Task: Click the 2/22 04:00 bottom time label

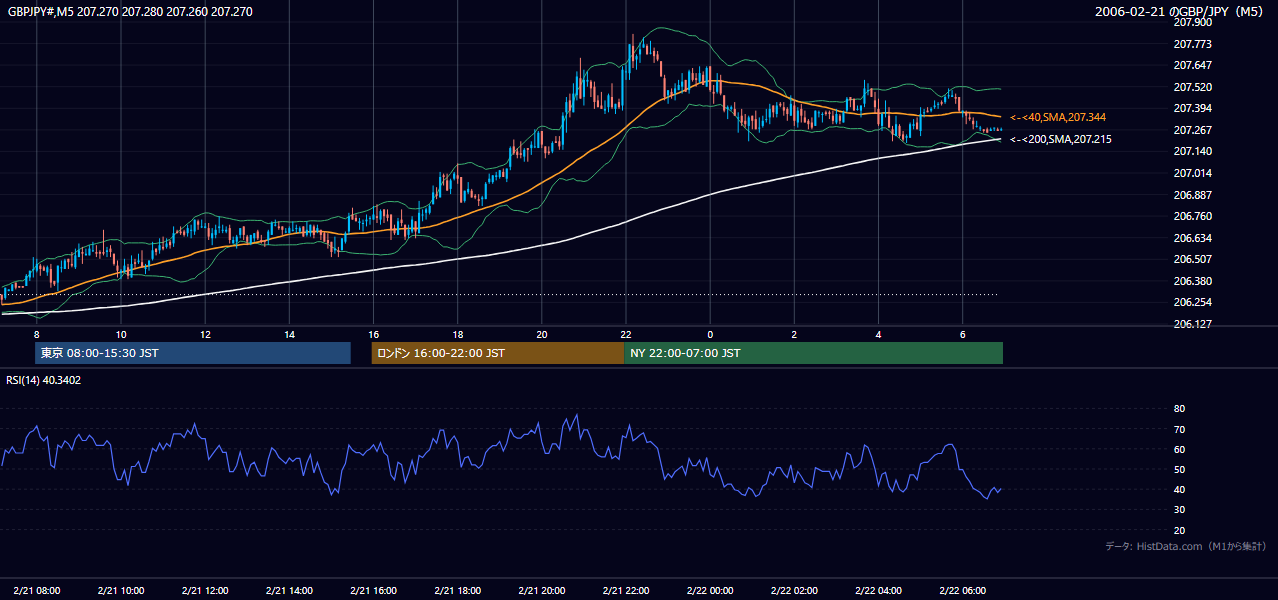Action: pyautogui.click(x=878, y=590)
